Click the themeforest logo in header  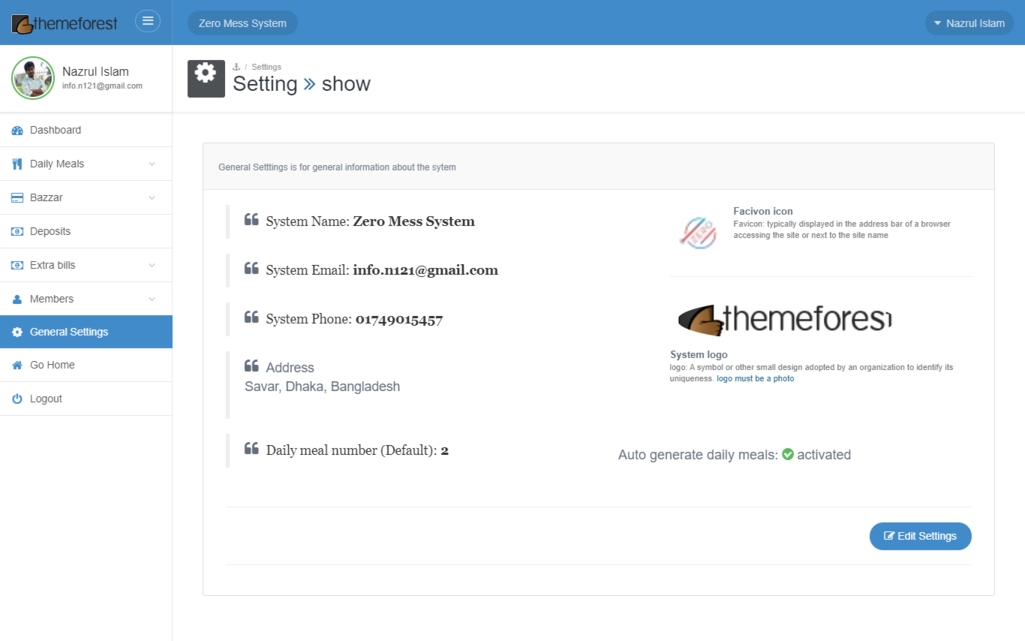[65, 23]
